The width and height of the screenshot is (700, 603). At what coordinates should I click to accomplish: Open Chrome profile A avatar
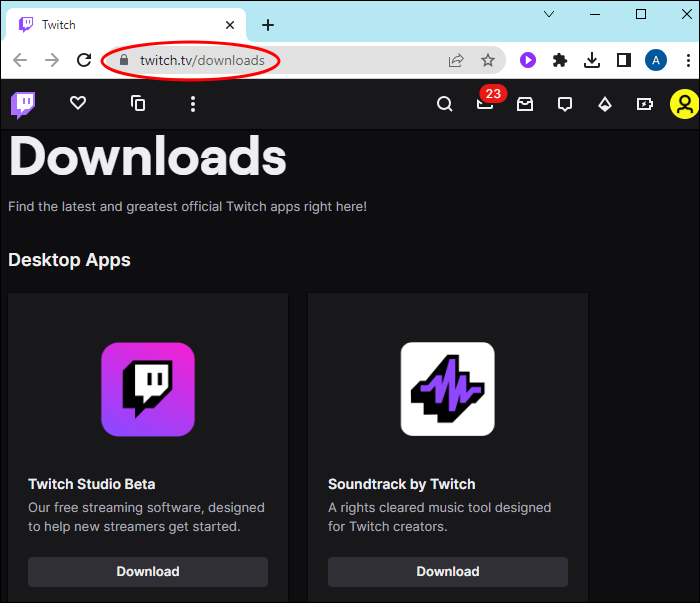click(x=656, y=60)
